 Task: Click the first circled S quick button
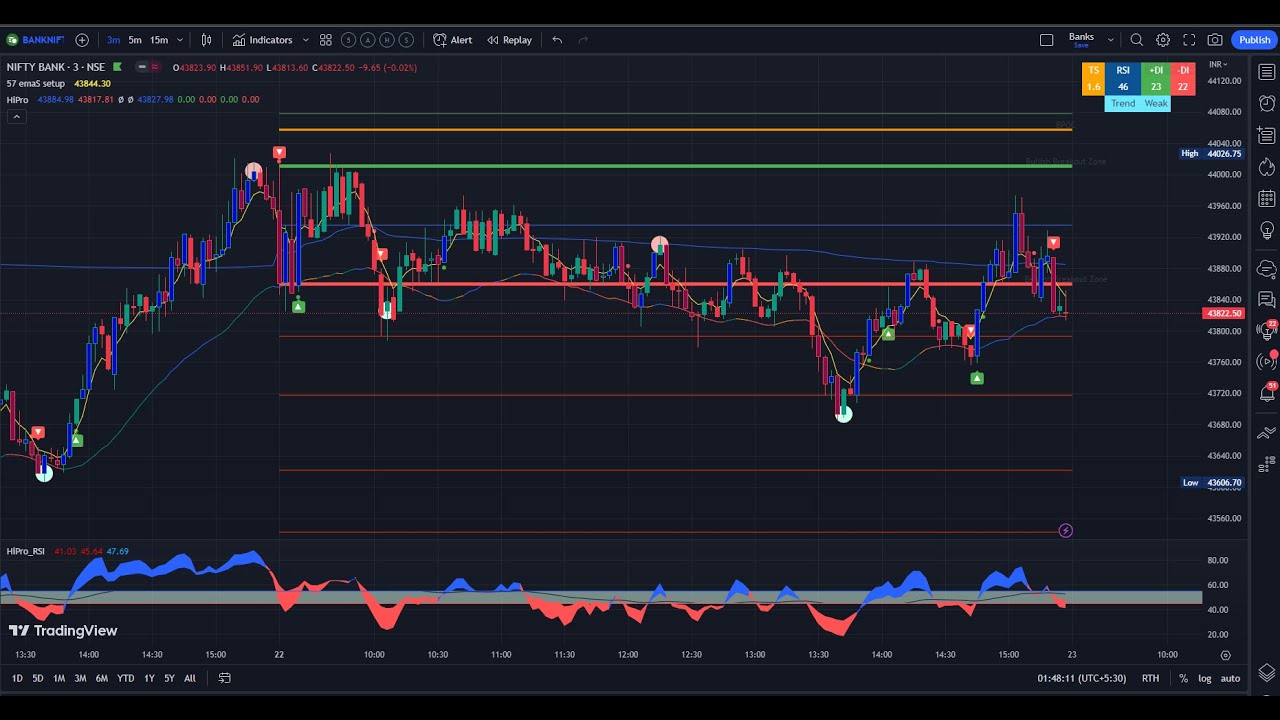click(x=348, y=40)
